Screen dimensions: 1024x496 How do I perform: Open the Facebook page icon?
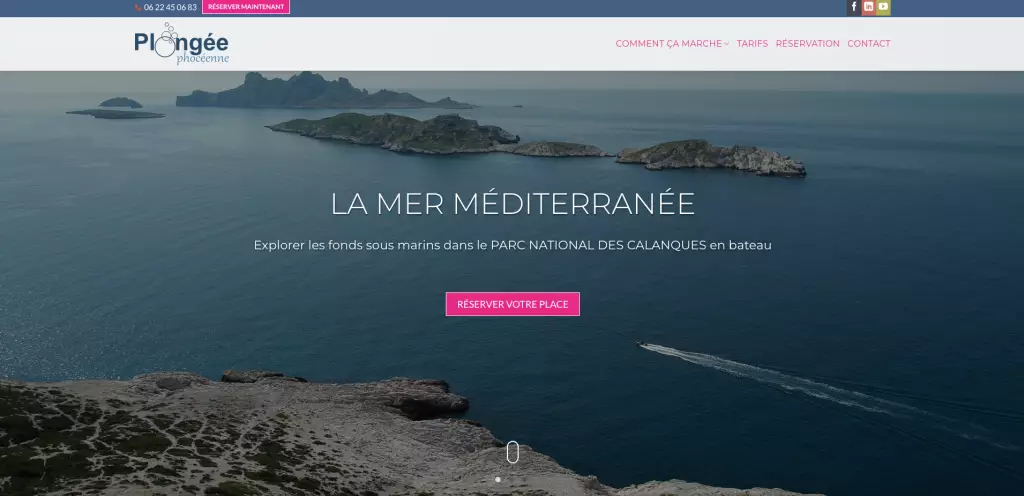[854, 7]
